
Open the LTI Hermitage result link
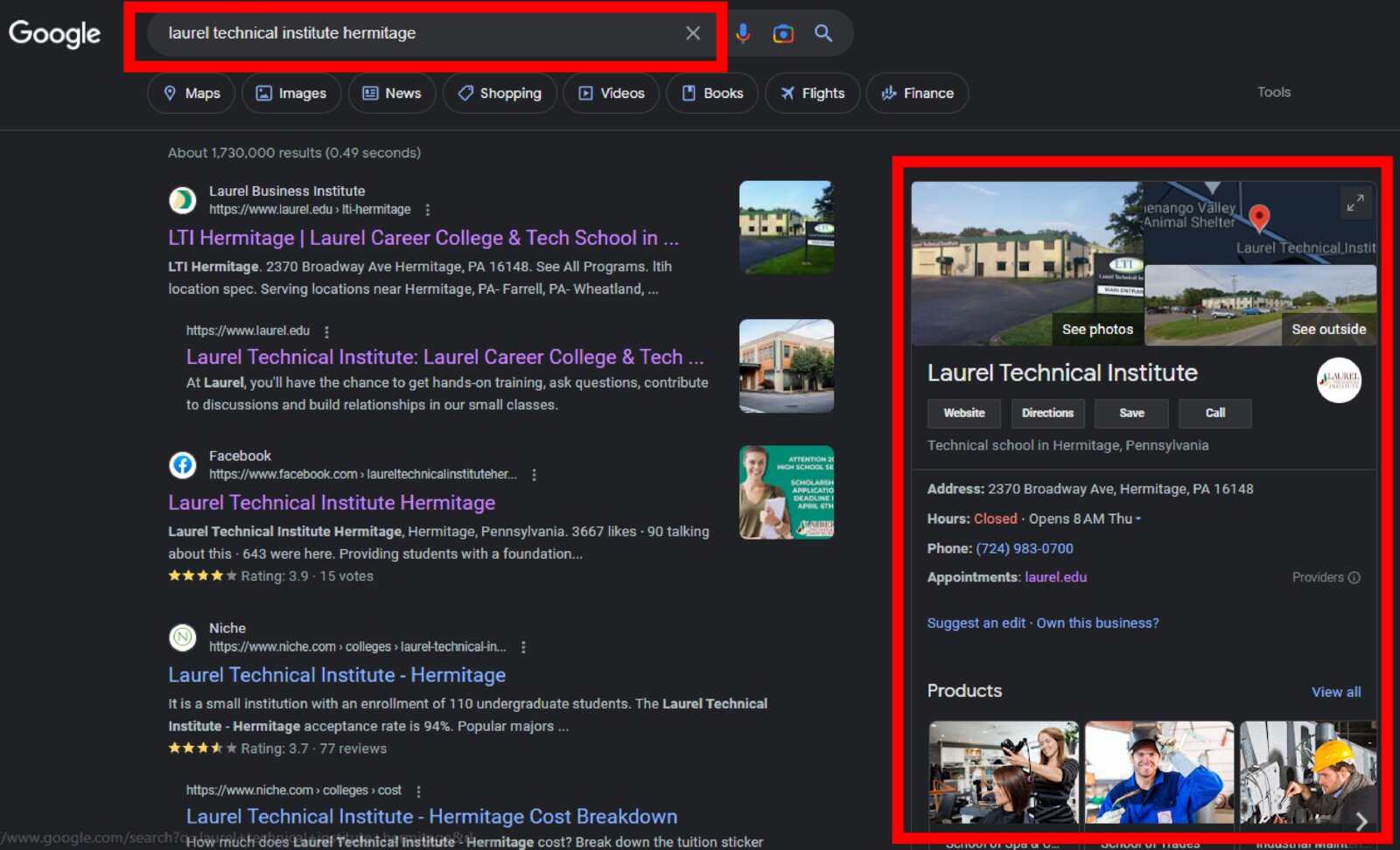click(x=423, y=238)
